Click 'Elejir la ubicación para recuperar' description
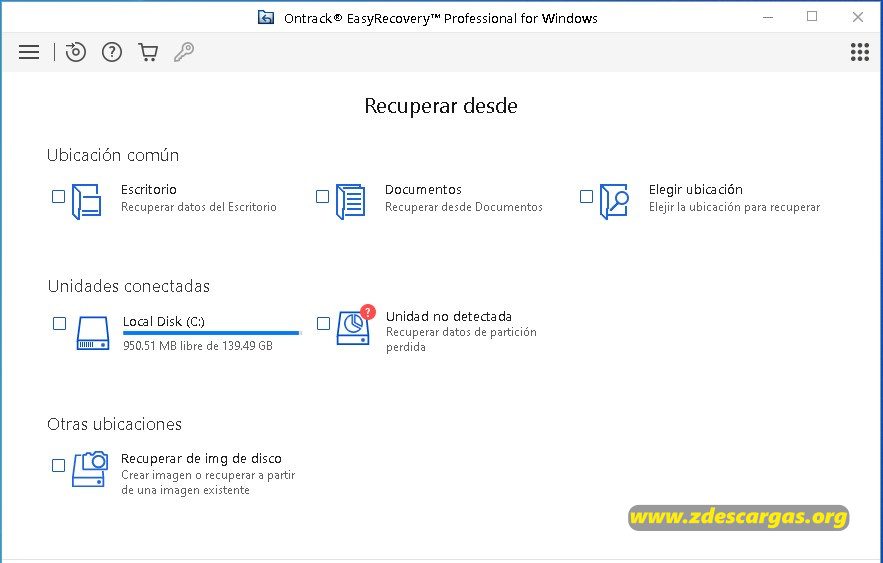 [x=734, y=207]
